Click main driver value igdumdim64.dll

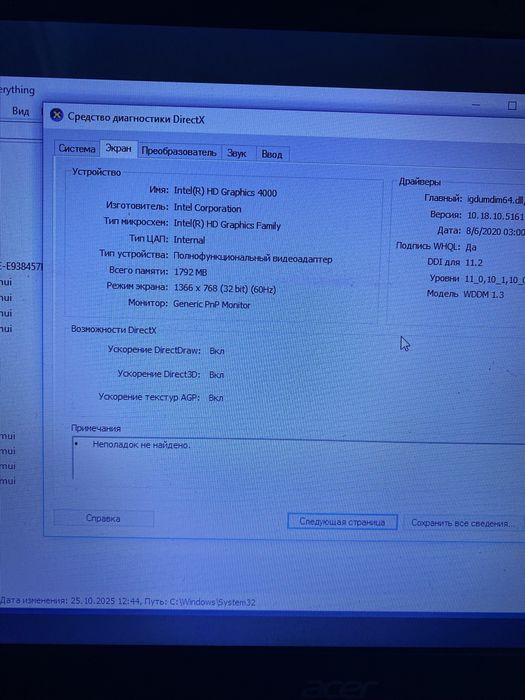496,200
